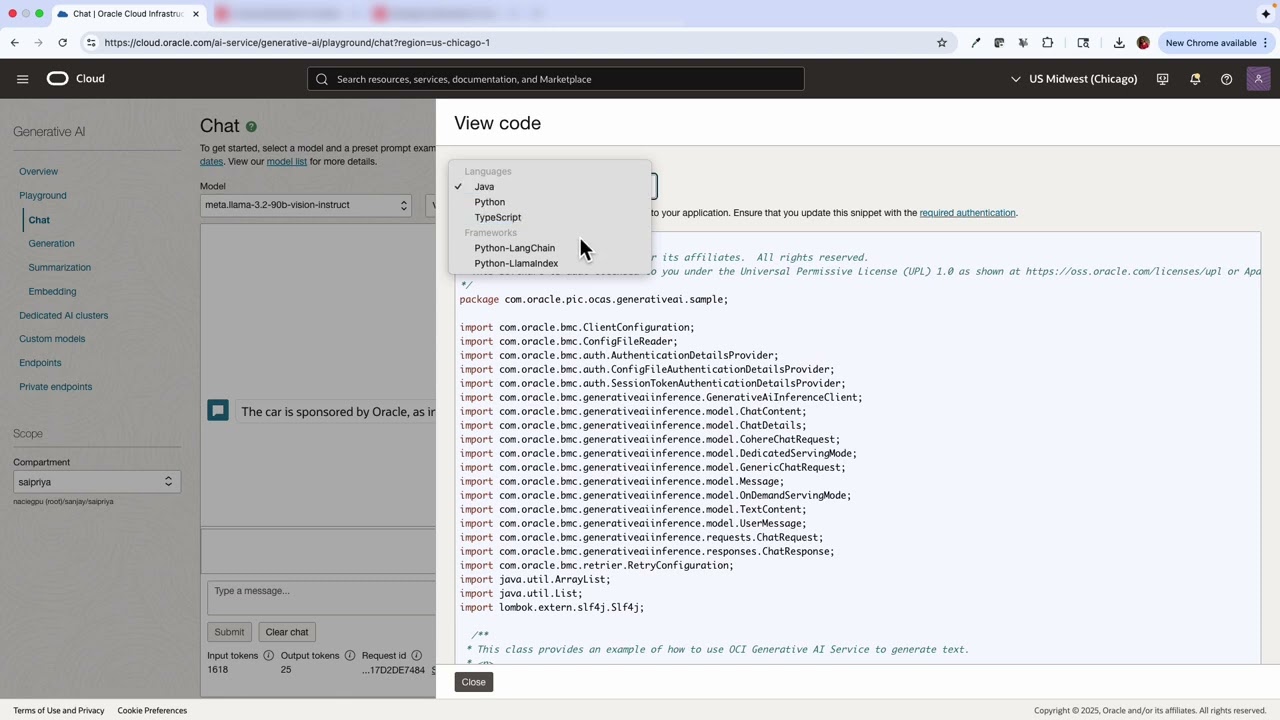Click the Gemini sparkle icon in tab bar

(1266, 14)
